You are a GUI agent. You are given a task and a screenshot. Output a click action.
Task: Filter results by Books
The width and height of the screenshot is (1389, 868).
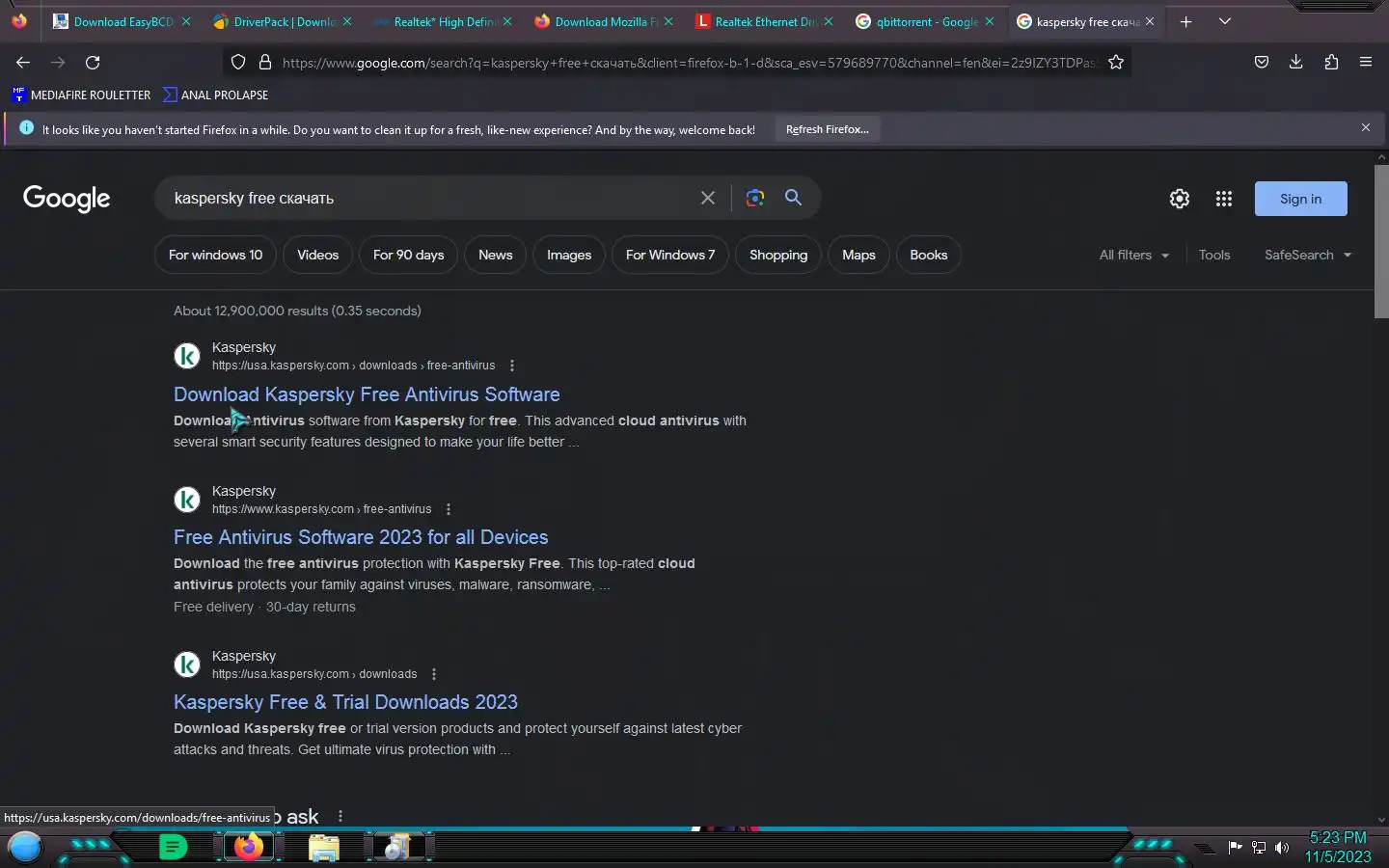[929, 255]
